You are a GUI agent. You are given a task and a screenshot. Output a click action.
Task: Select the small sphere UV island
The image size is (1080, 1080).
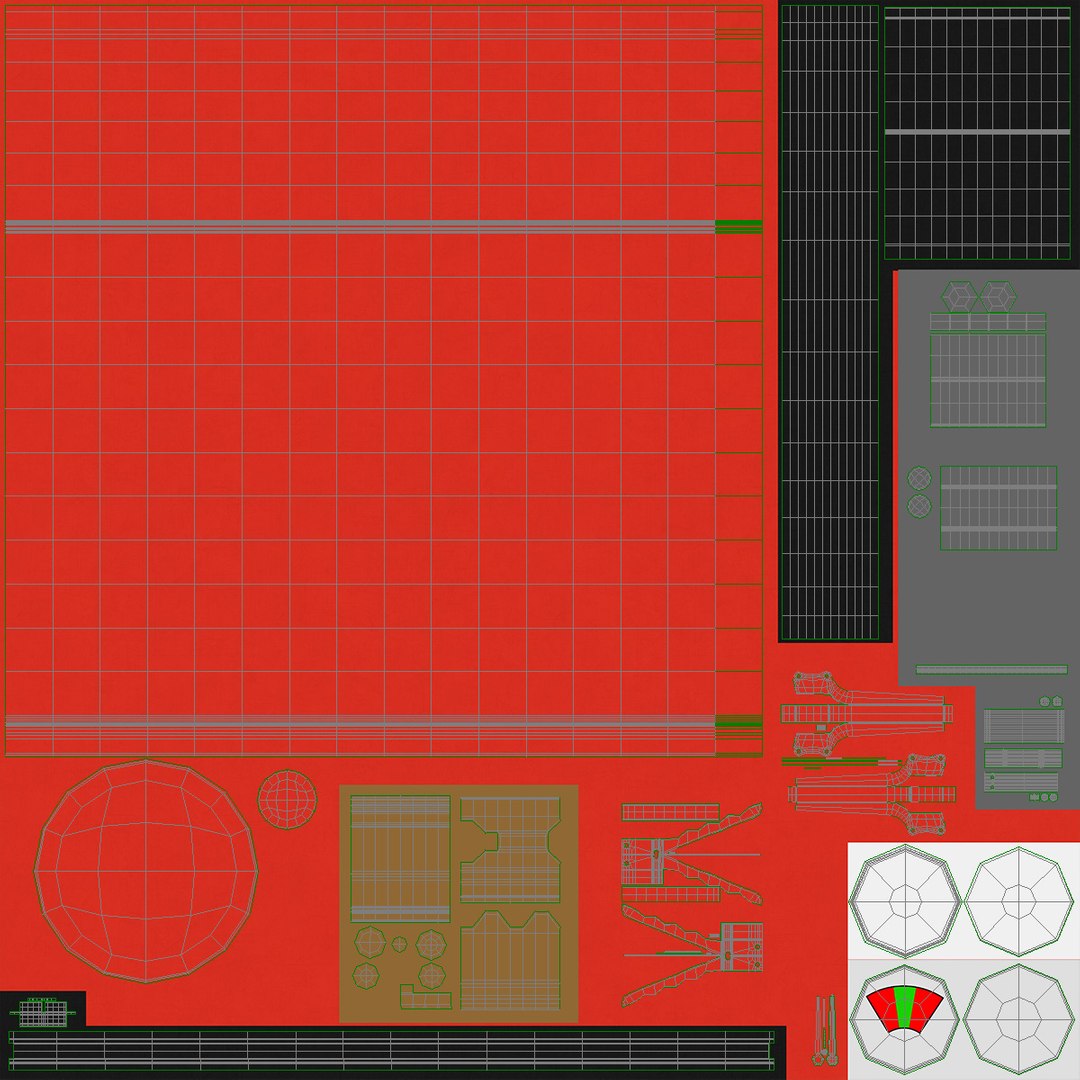(287, 799)
